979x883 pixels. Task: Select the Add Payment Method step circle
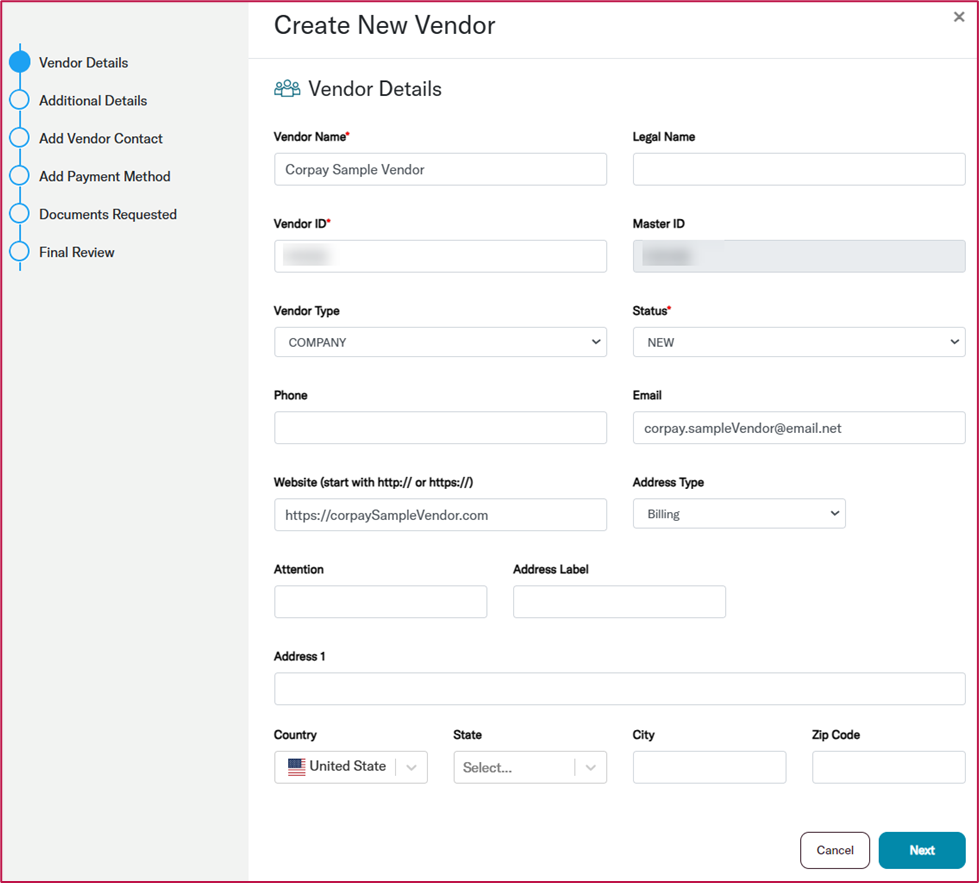click(x=21, y=176)
